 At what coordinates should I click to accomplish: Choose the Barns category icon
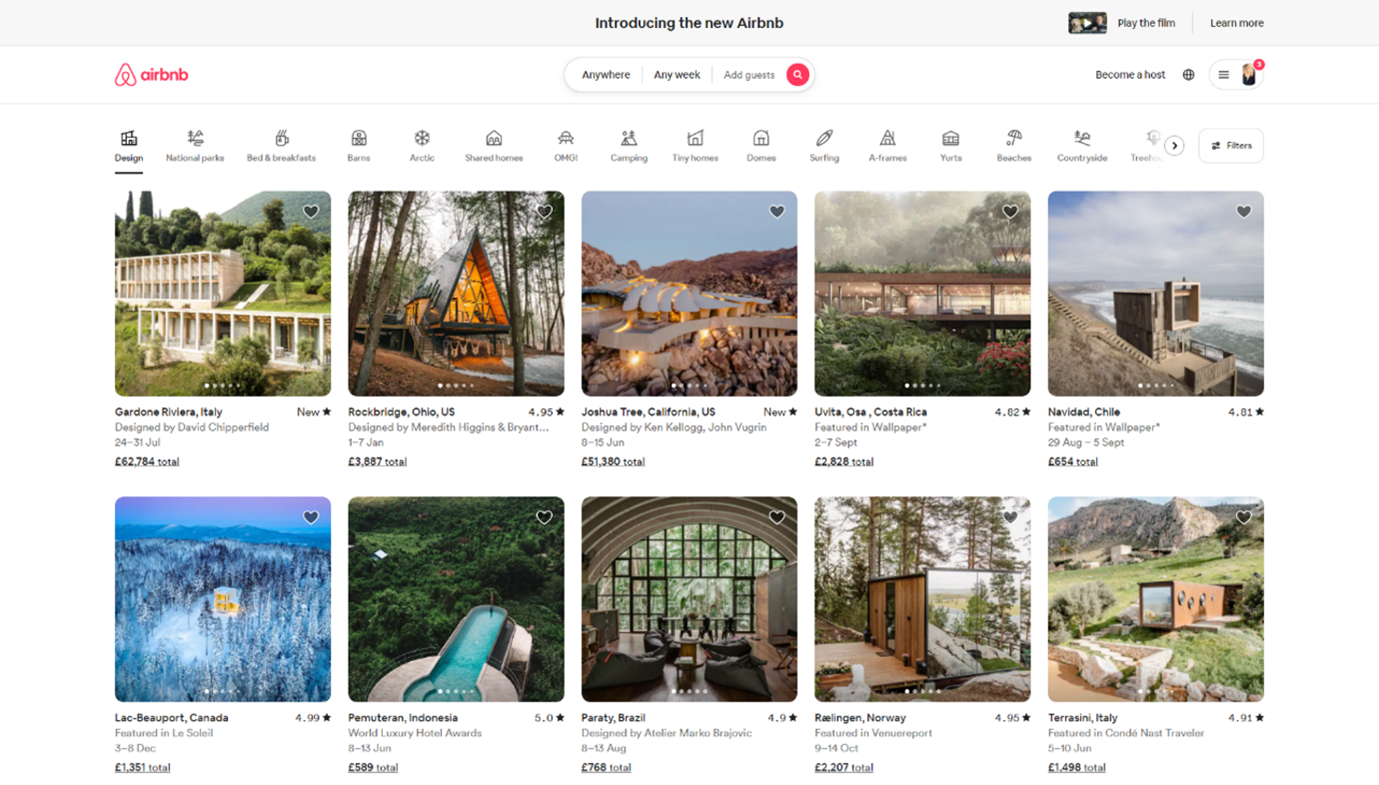[359, 138]
